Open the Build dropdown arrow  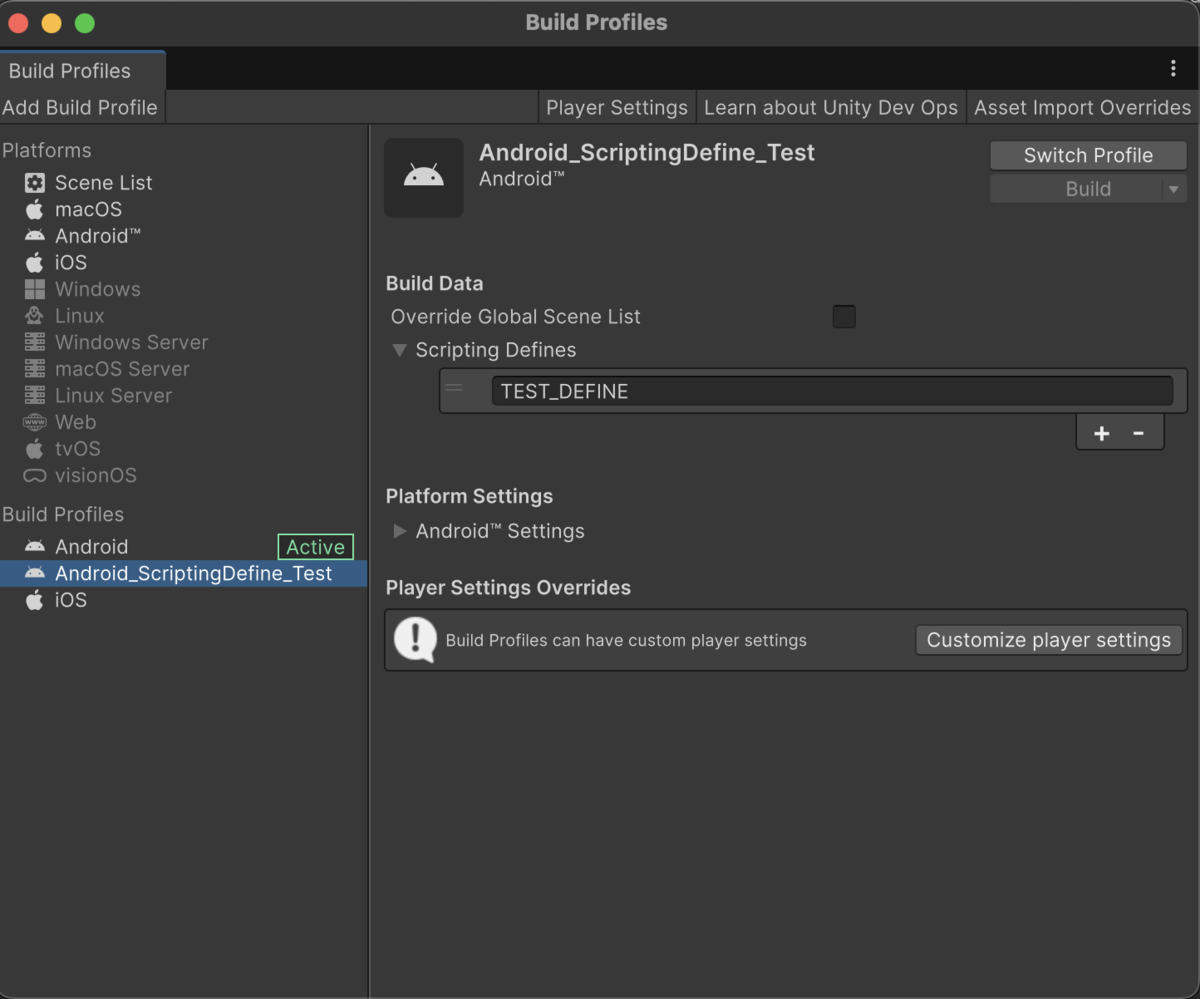[x=1173, y=189]
